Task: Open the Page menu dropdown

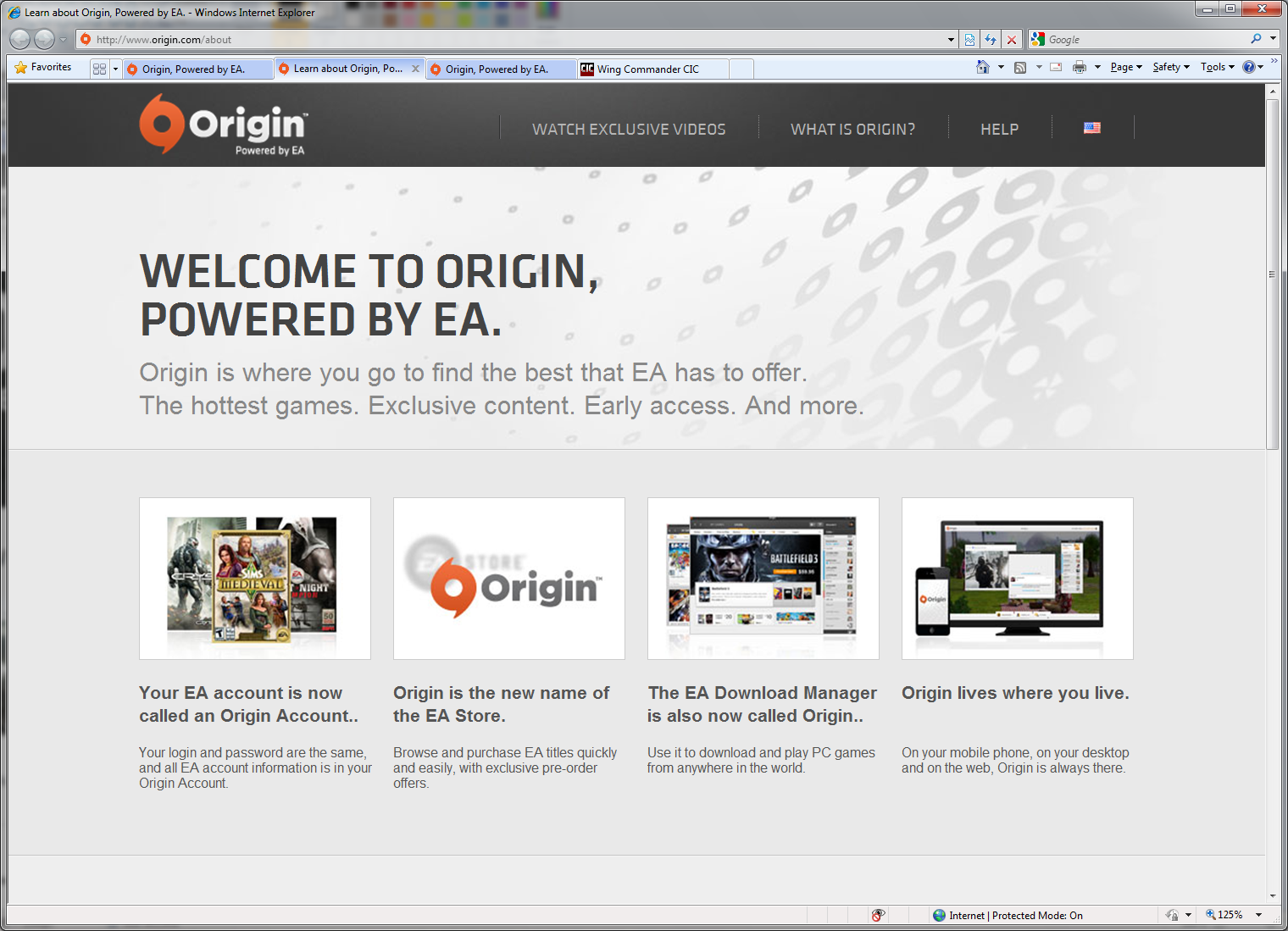Action: (x=1125, y=67)
